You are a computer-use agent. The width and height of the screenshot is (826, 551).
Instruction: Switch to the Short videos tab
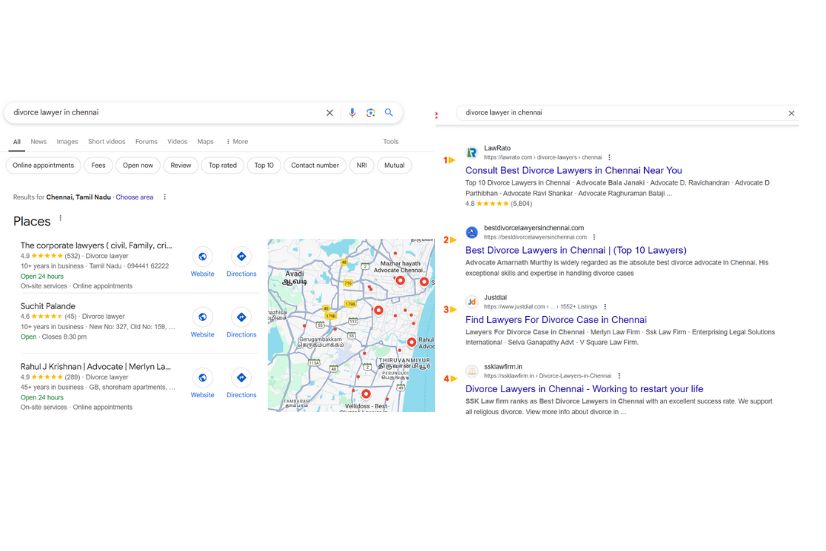point(107,142)
